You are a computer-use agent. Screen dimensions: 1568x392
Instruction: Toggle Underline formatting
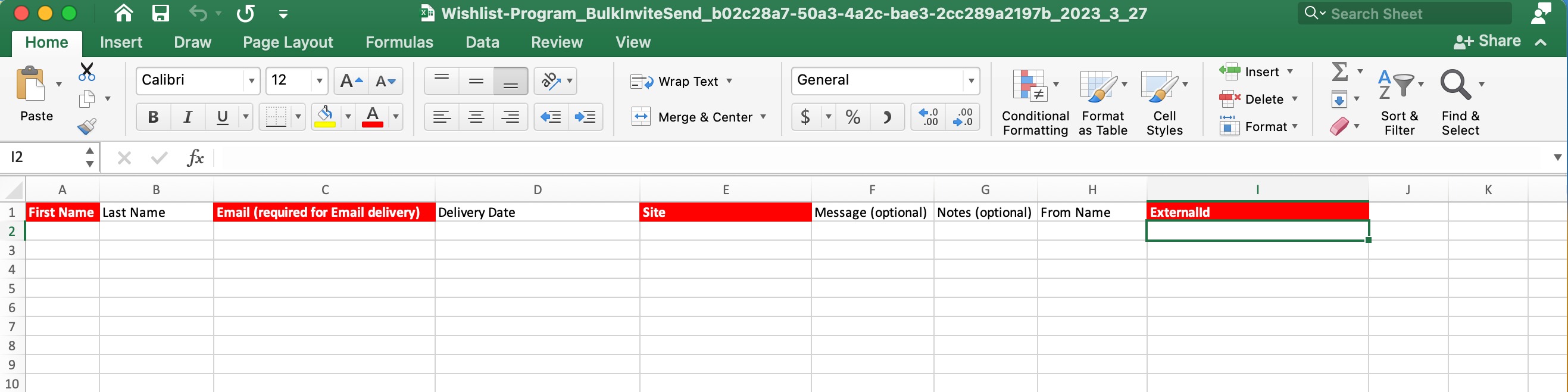[222, 117]
